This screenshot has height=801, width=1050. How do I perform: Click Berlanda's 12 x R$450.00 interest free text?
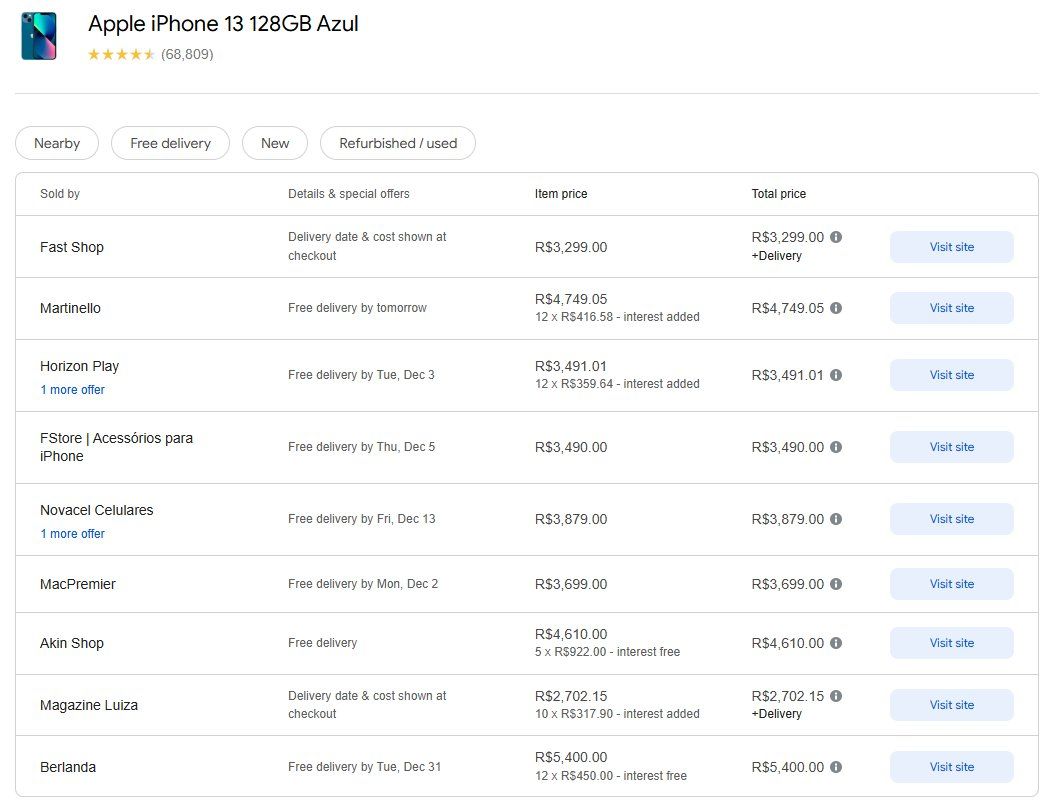click(611, 776)
